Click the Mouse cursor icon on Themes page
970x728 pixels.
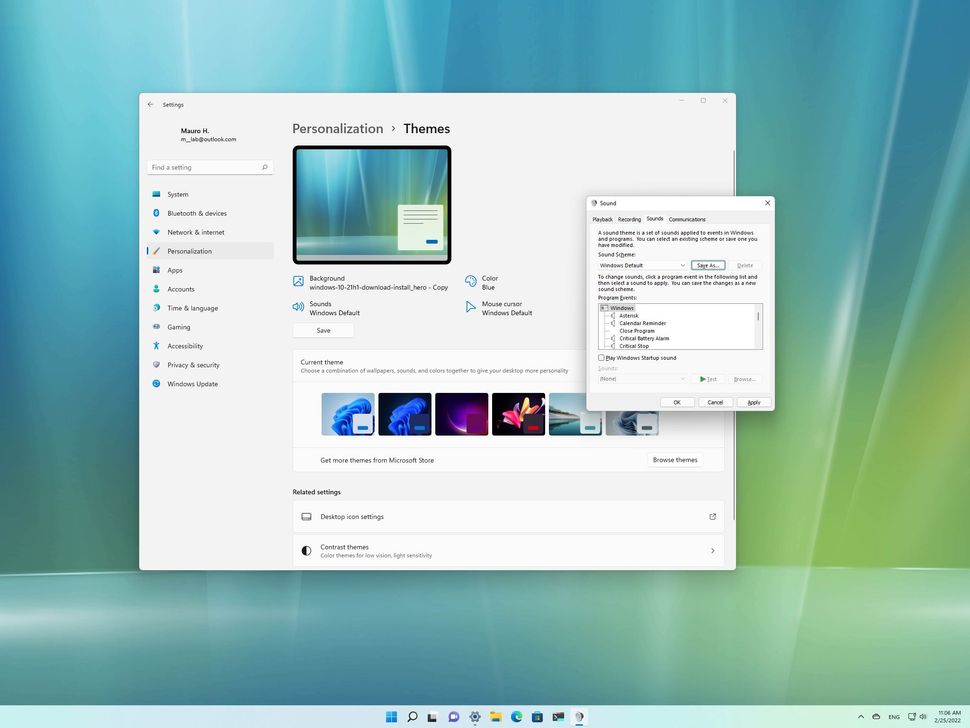470,308
